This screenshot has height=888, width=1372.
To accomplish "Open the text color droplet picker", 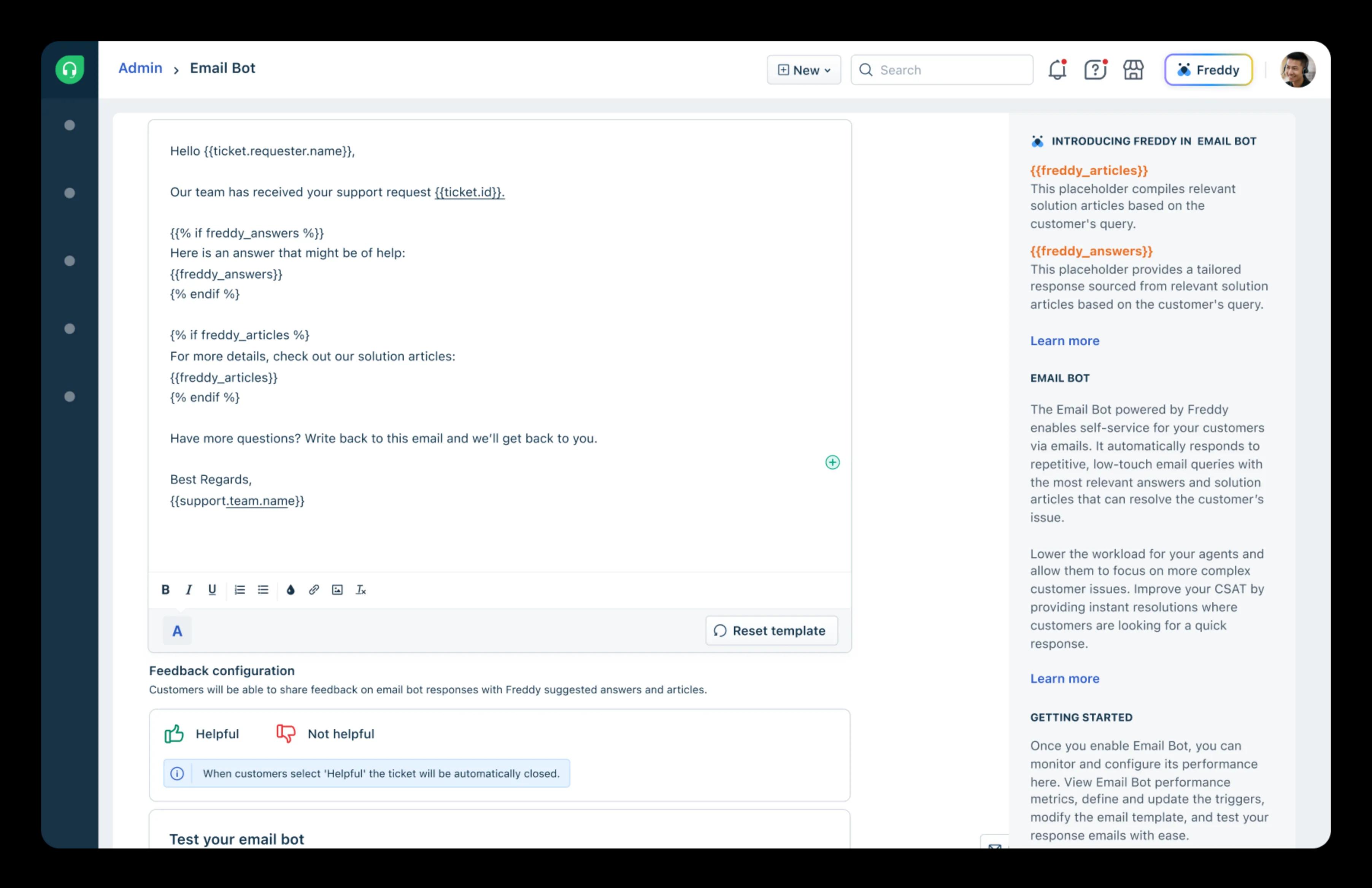I will coord(291,590).
